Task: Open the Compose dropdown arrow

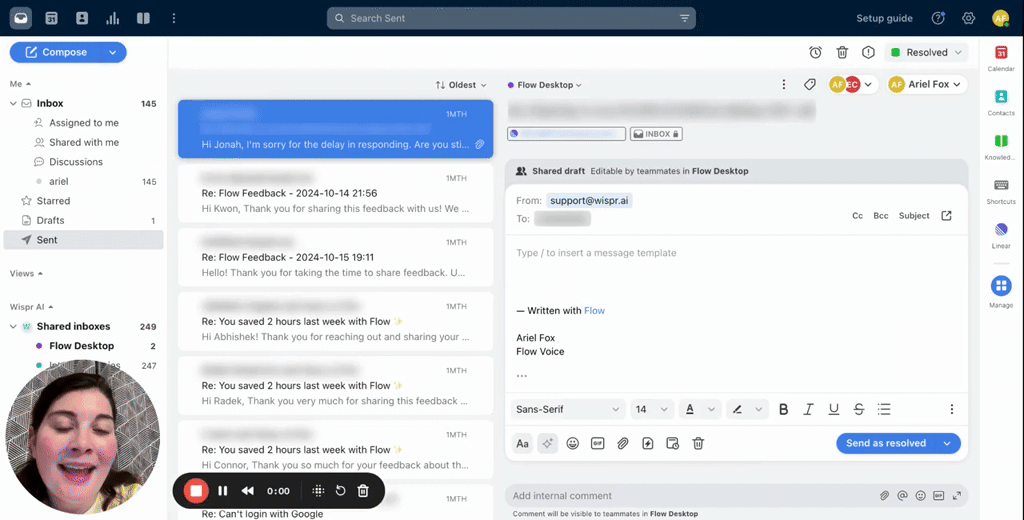Action: tap(112, 52)
